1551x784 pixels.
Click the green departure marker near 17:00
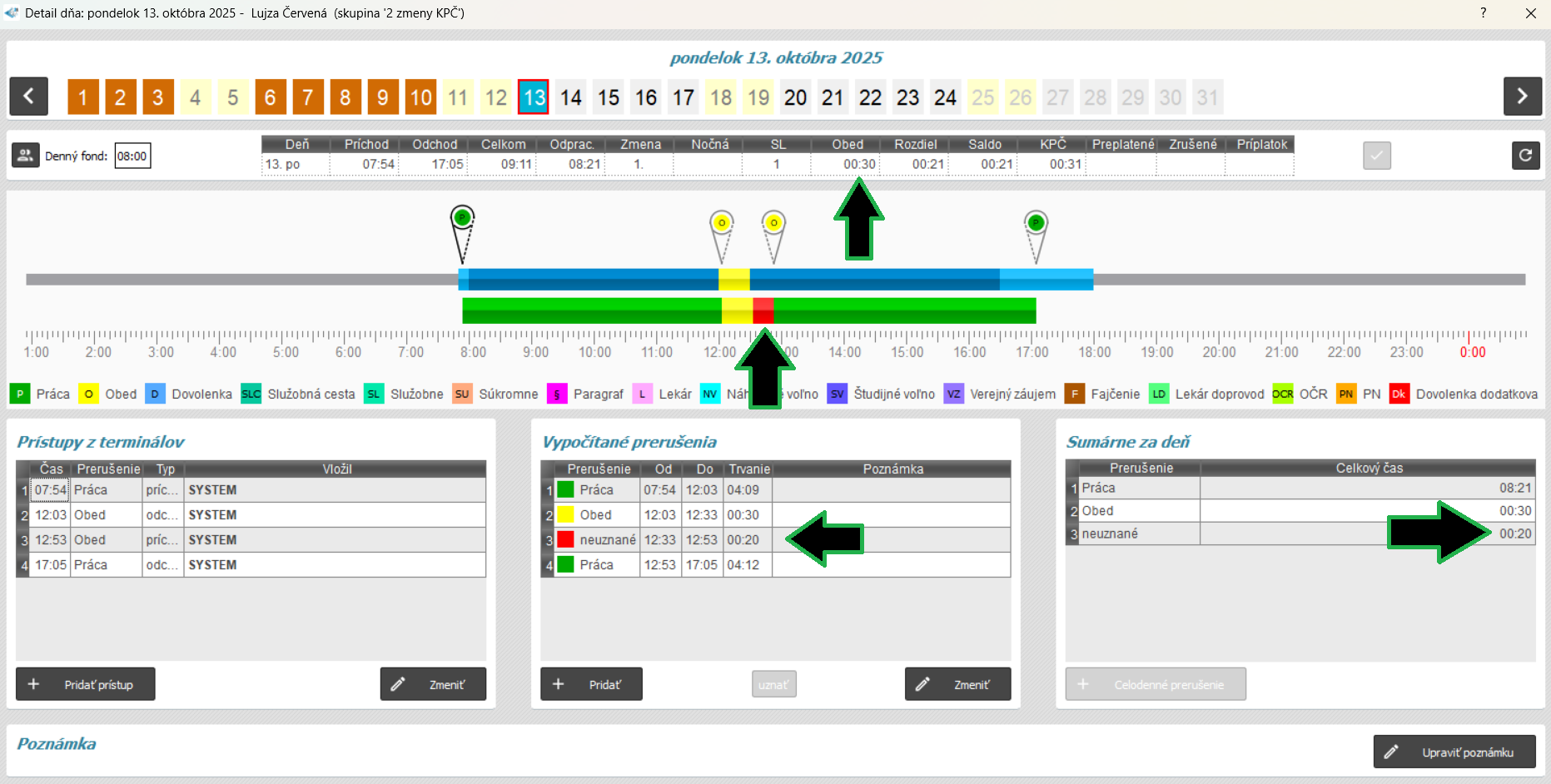point(1036,223)
